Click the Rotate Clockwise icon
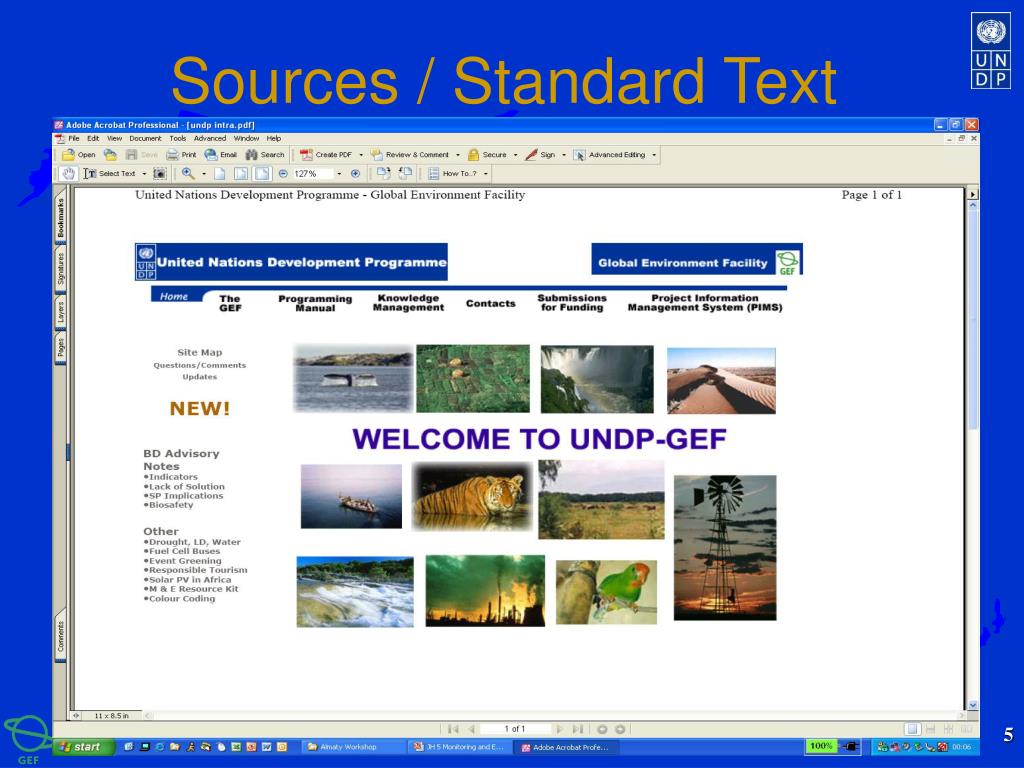1024x768 pixels. pos(384,174)
